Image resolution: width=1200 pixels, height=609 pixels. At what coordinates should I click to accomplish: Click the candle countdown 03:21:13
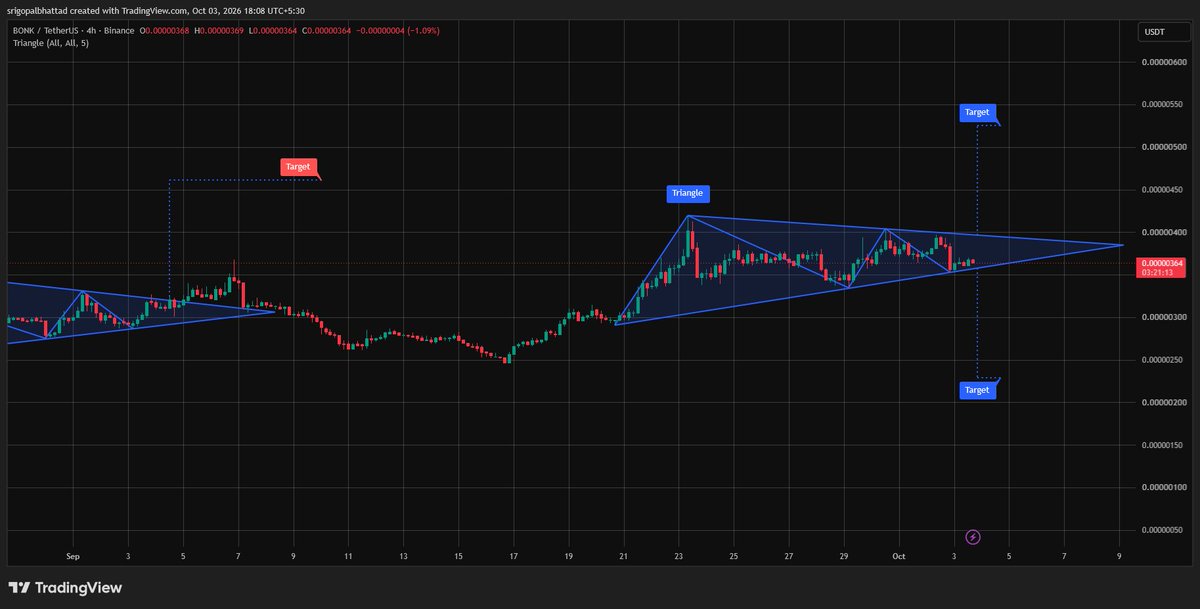1160,272
